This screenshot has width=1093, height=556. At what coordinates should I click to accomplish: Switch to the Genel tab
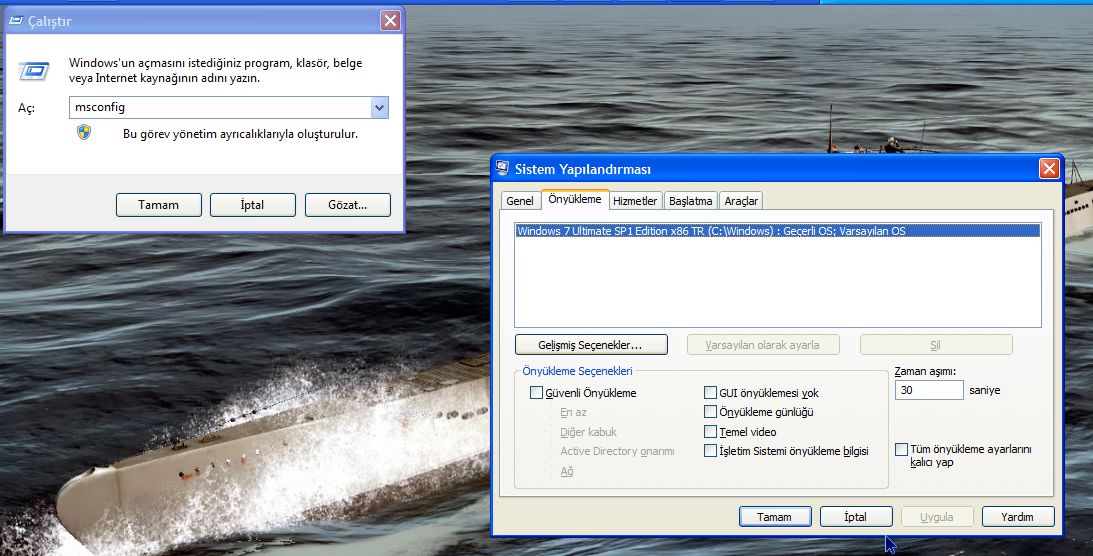tap(520, 201)
